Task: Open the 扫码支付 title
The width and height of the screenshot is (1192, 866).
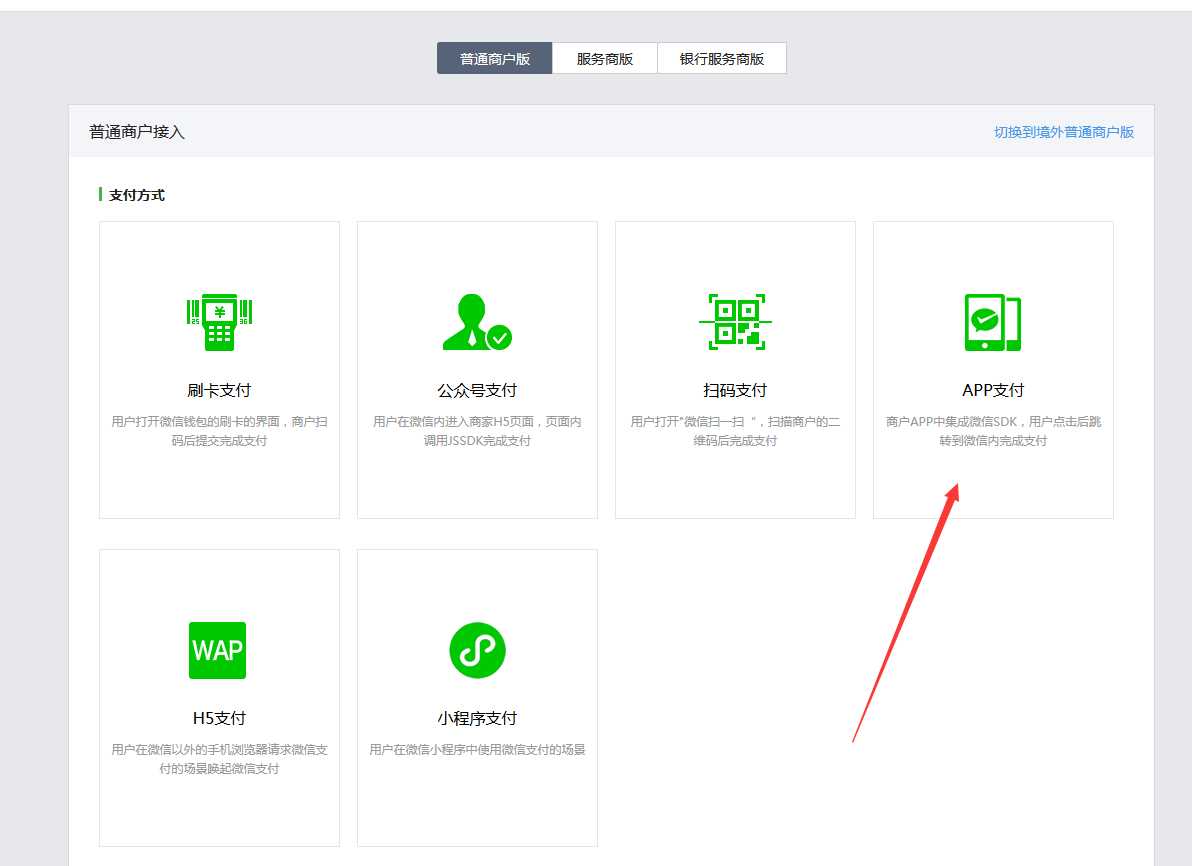Action: pyautogui.click(x=735, y=390)
